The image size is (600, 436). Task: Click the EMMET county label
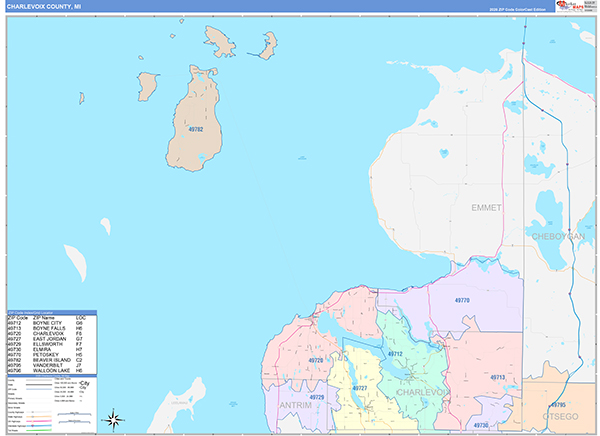click(x=485, y=207)
